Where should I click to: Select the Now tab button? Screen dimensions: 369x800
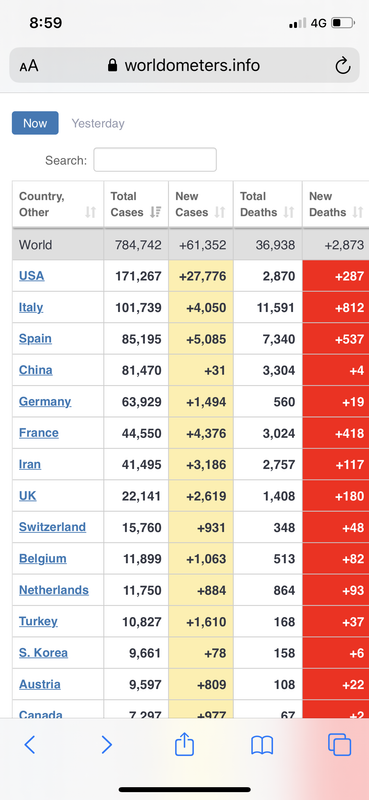coord(35,123)
